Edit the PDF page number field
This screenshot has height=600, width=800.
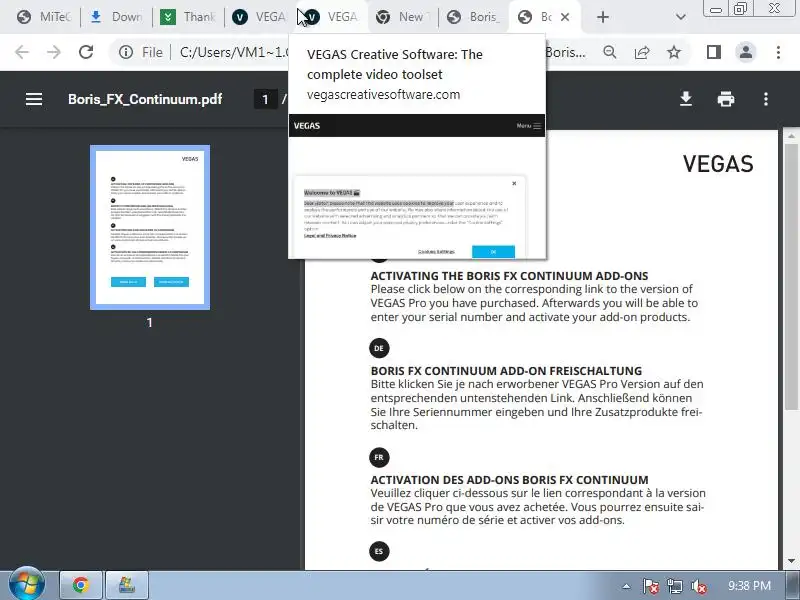point(265,99)
